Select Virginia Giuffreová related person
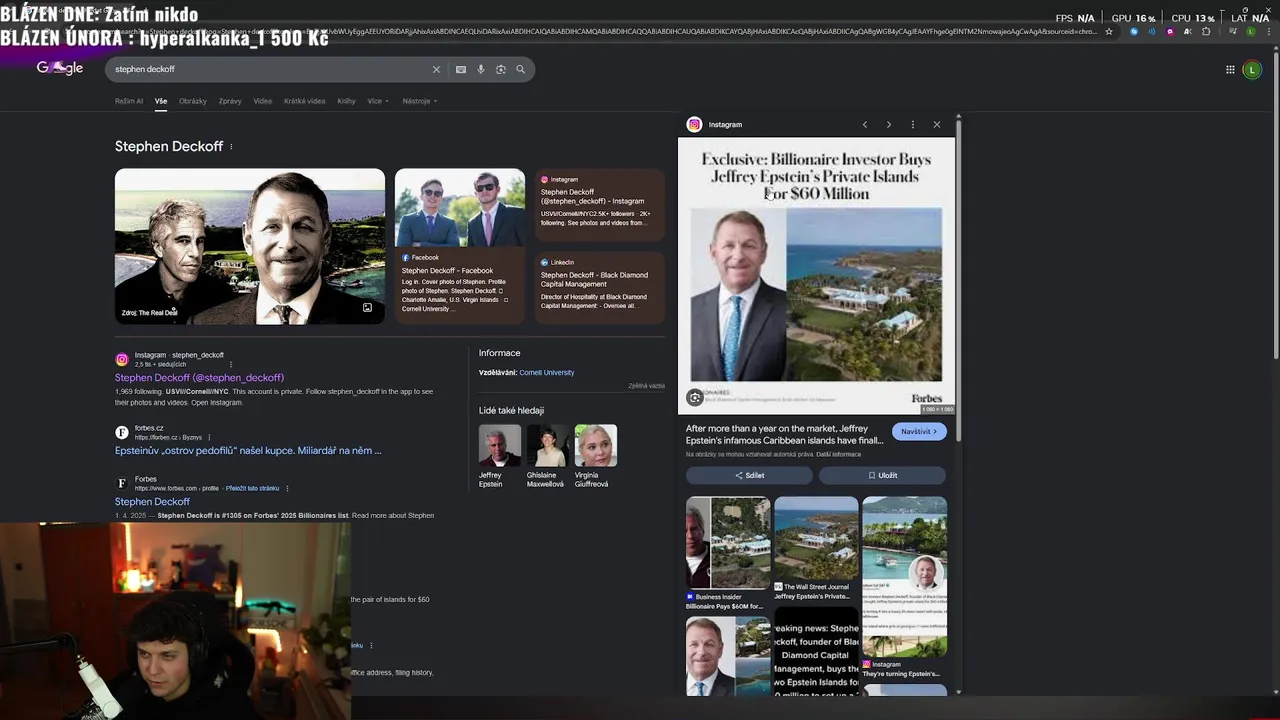 [595, 456]
